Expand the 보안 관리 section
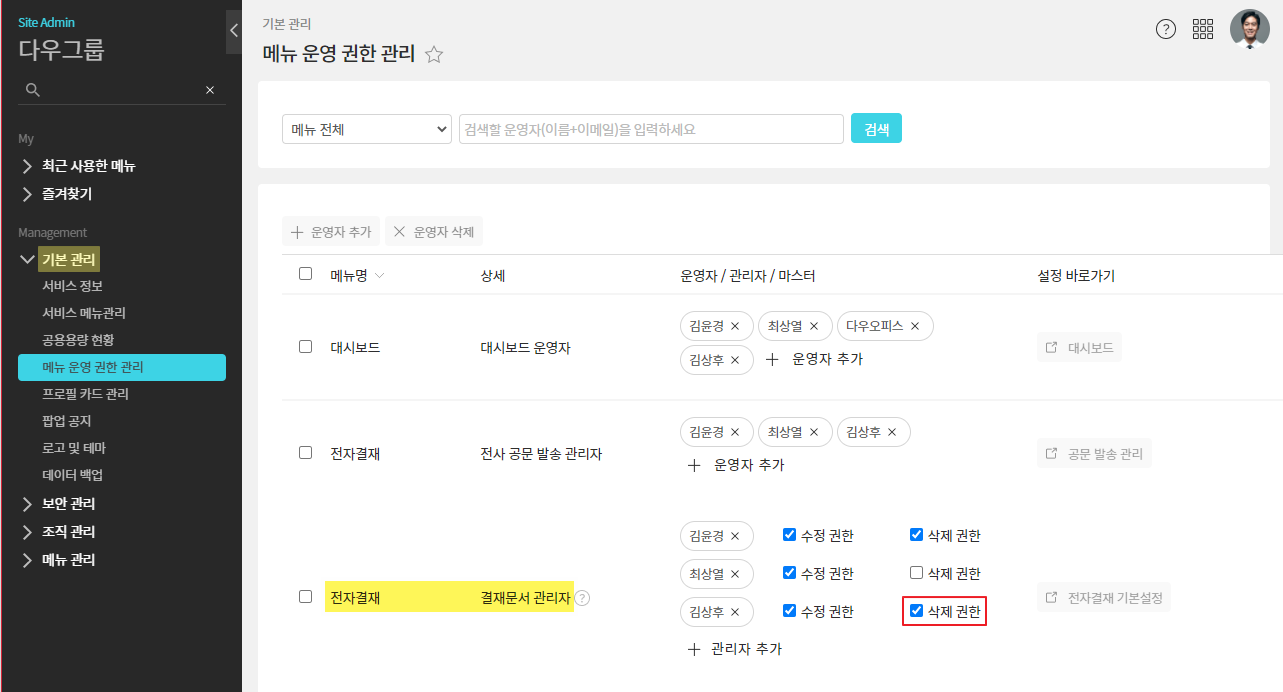 68,504
